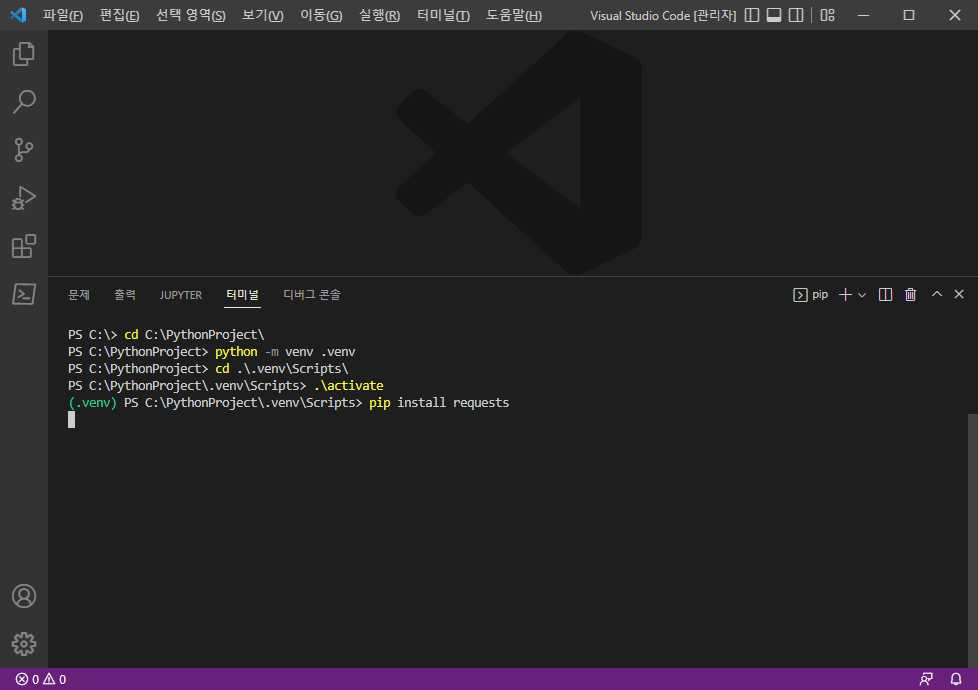This screenshot has width=978, height=690.
Task: Toggle primary side bar layout icon
Action: pyautogui.click(x=752, y=15)
